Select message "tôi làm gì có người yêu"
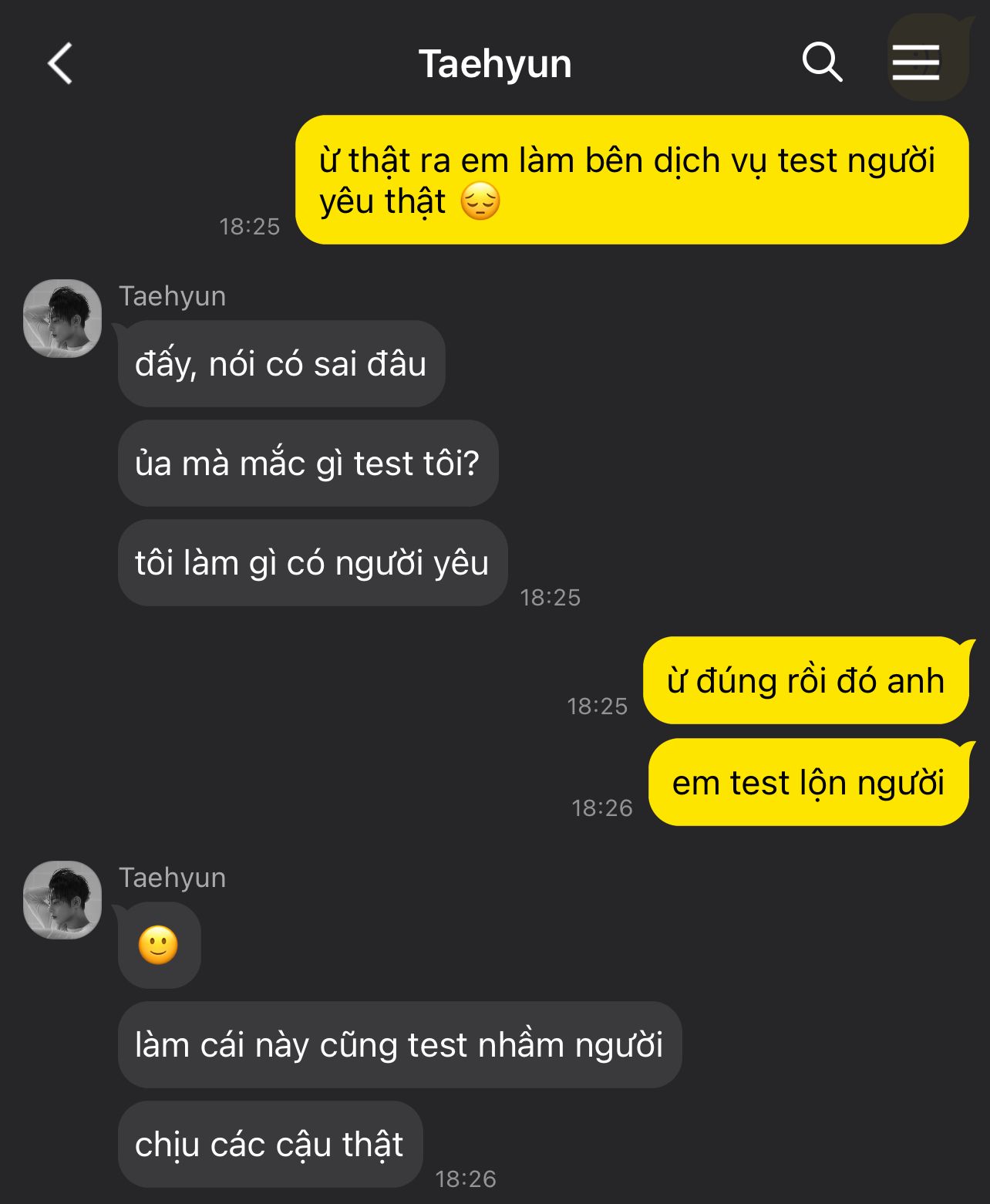This screenshot has width=990, height=1204. click(x=312, y=562)
